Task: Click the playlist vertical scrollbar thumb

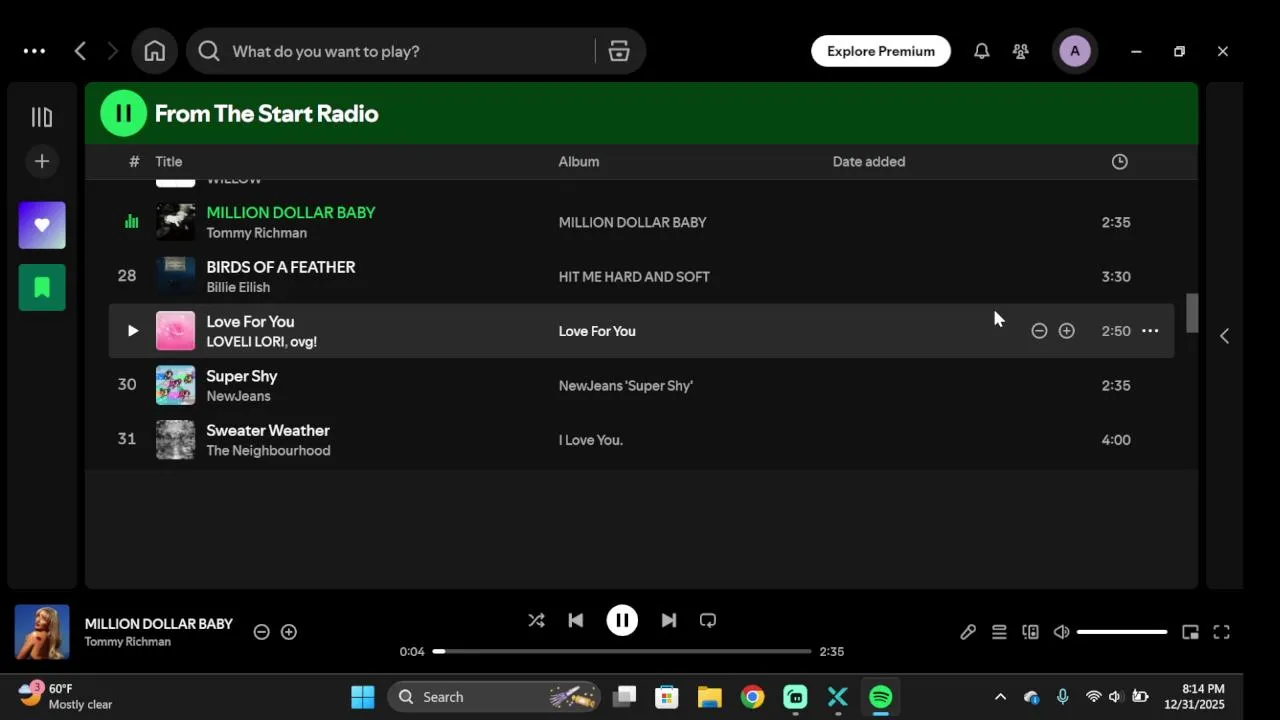Action: pos(1192,313)
